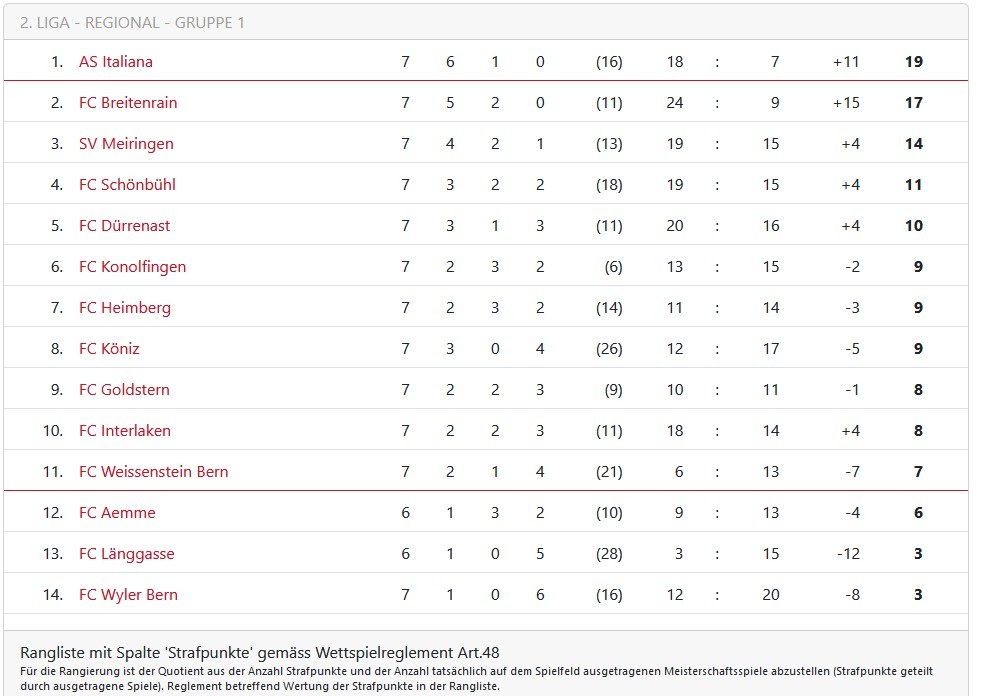The width and height of the screenshot is (987, 696).
Task: Select FC Schönbühl in the standings
Action: pos(127,185)
